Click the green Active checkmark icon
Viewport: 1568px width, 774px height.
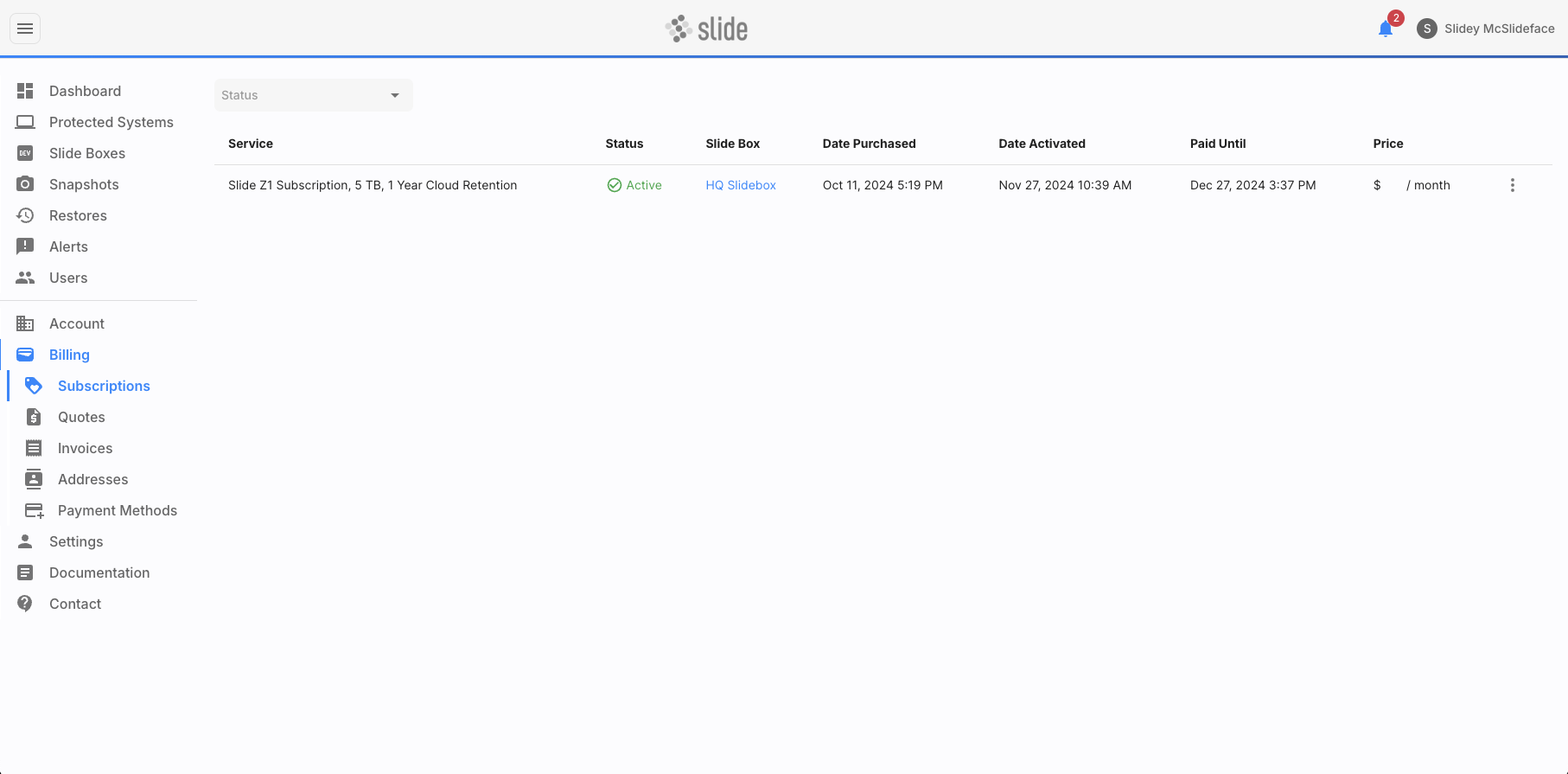click(615, 185)
